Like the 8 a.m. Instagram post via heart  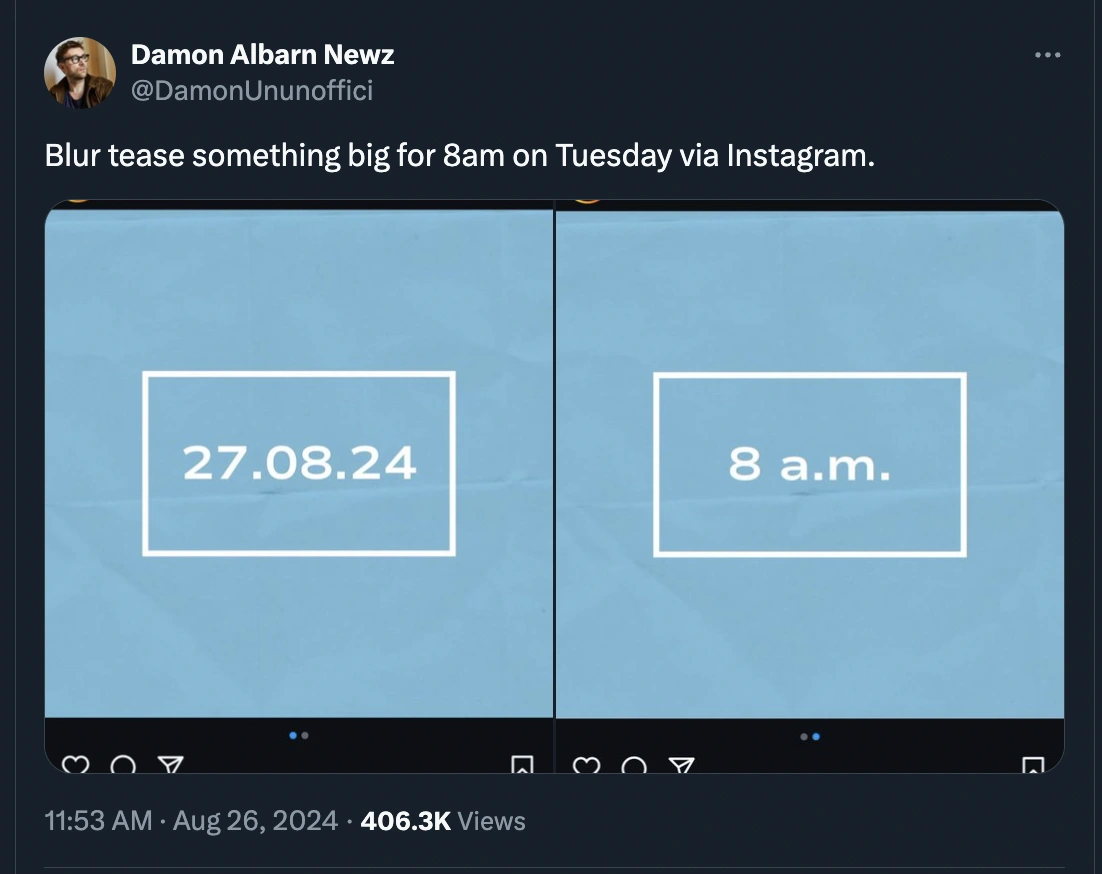coord(585,766)
